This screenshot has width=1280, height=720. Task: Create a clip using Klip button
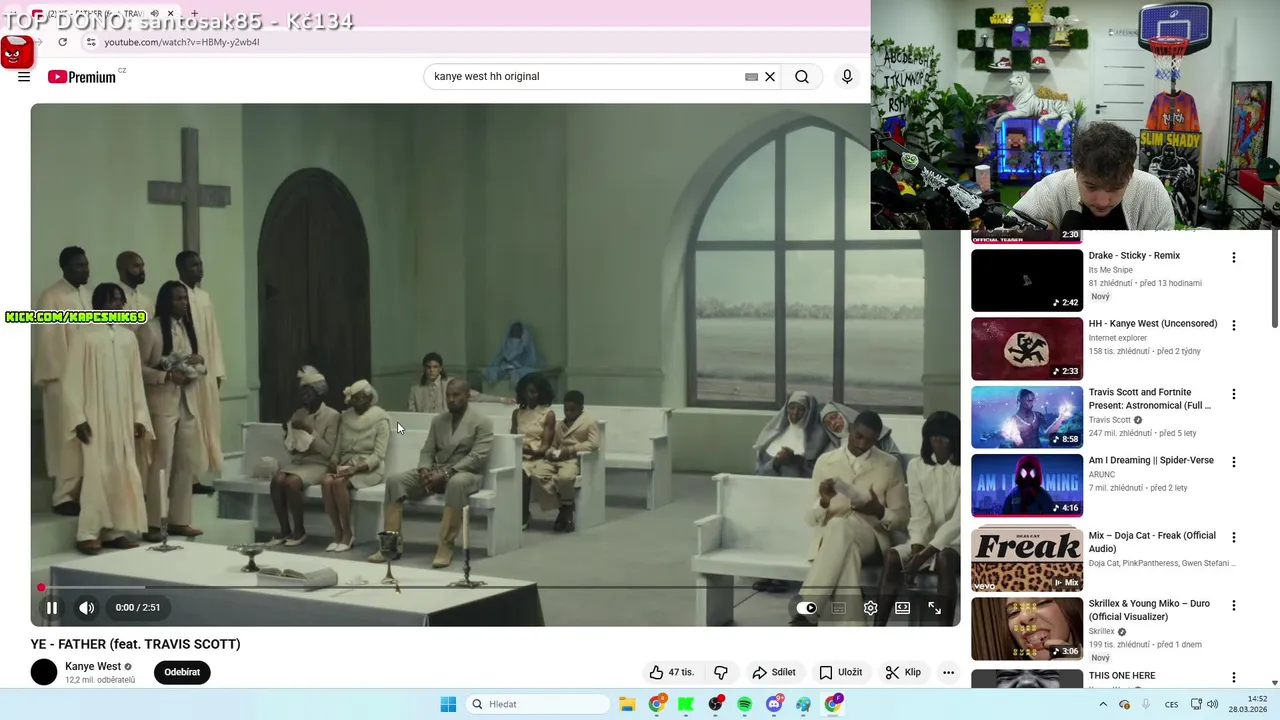[x=903, y=672]
